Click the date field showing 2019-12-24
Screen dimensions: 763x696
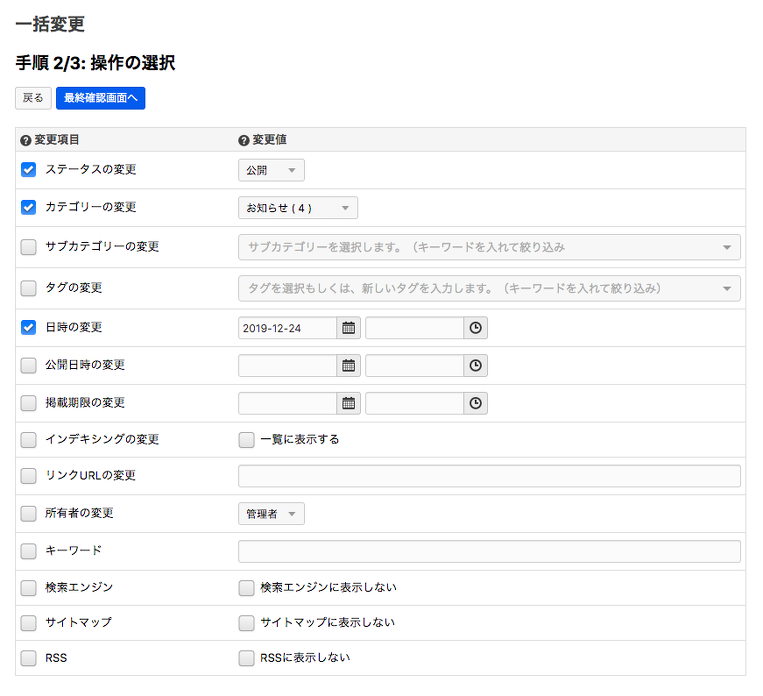coord(287,328)
